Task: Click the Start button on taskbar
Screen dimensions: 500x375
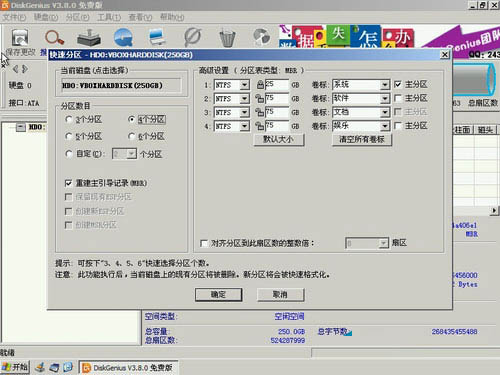Action: click(15, 367)
